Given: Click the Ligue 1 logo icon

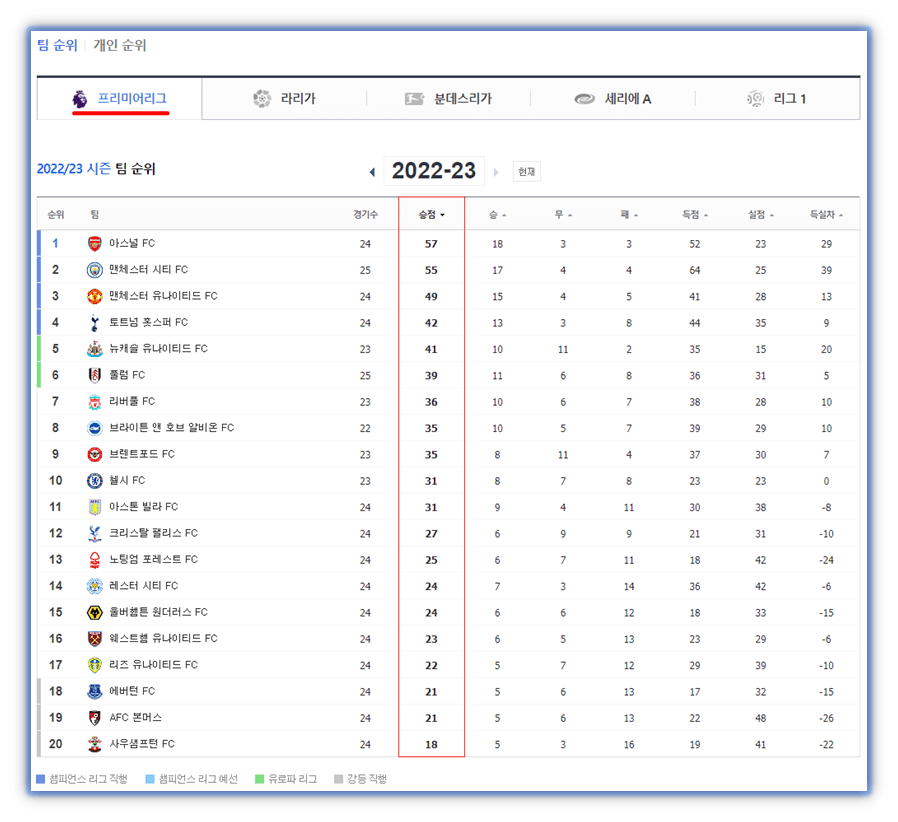Looking at the screenshot, I should [755, 99].
